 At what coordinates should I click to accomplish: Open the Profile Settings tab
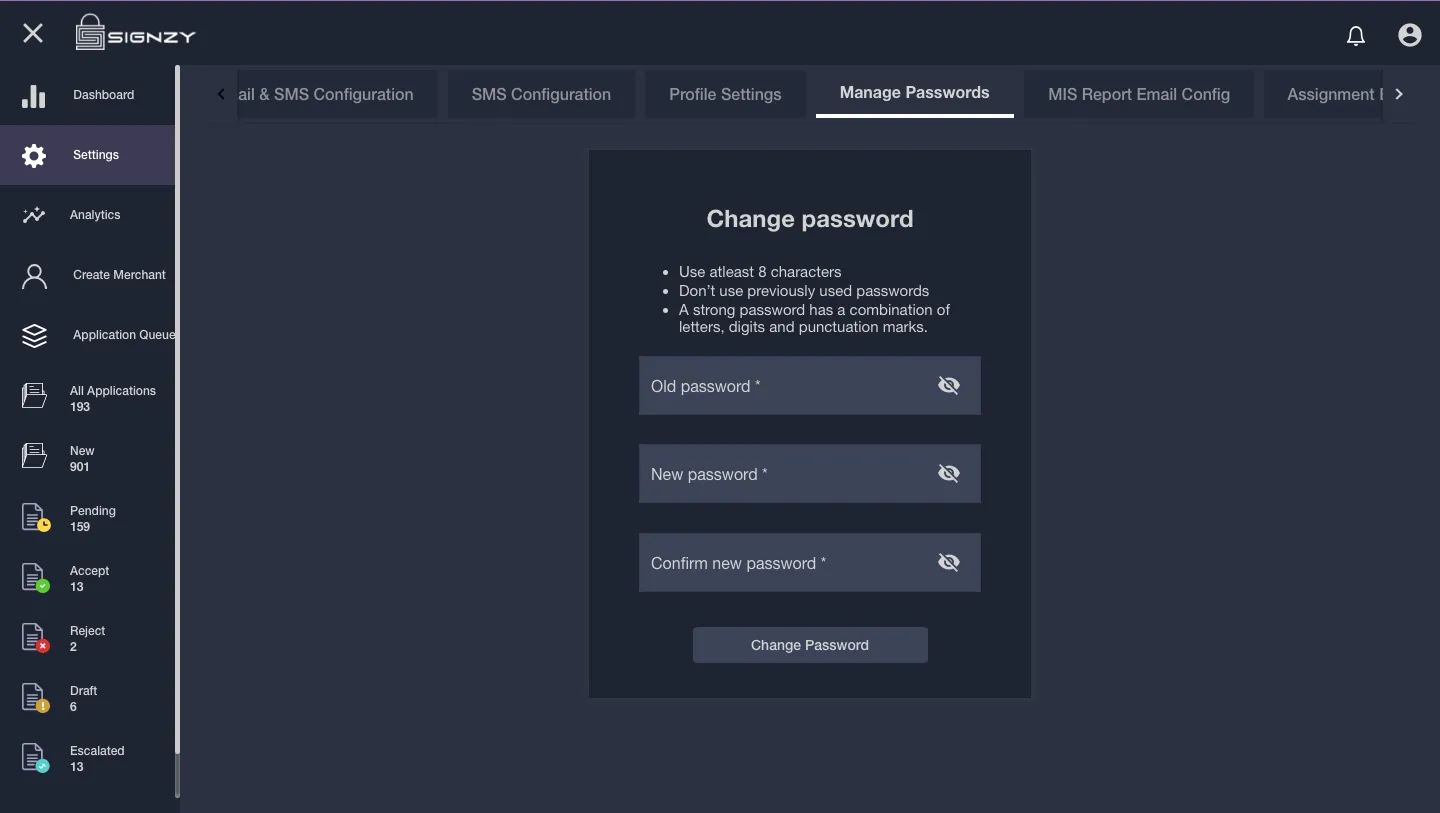pyautogui.click(x=725, y=94)
